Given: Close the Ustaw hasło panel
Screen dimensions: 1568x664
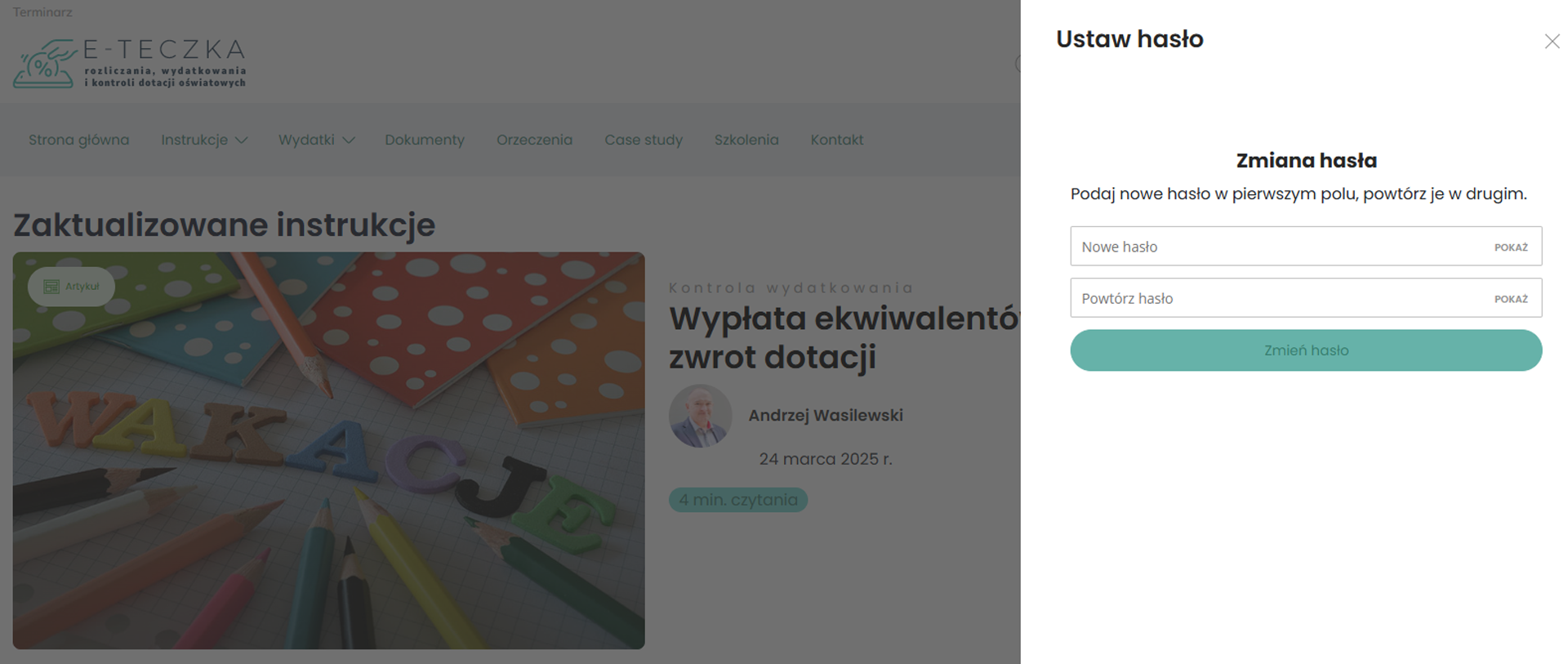Looking at the screenshot, I should (1552, 42).
